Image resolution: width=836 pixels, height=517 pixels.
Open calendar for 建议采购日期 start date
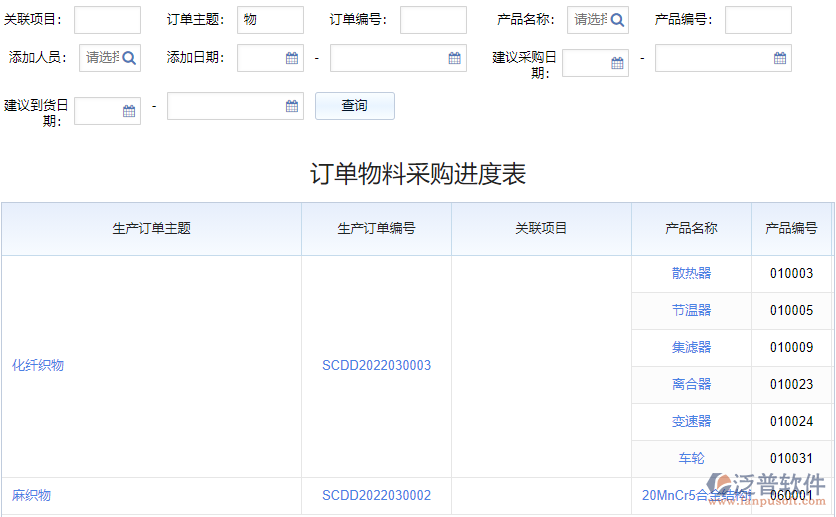(x=617, y=63)
